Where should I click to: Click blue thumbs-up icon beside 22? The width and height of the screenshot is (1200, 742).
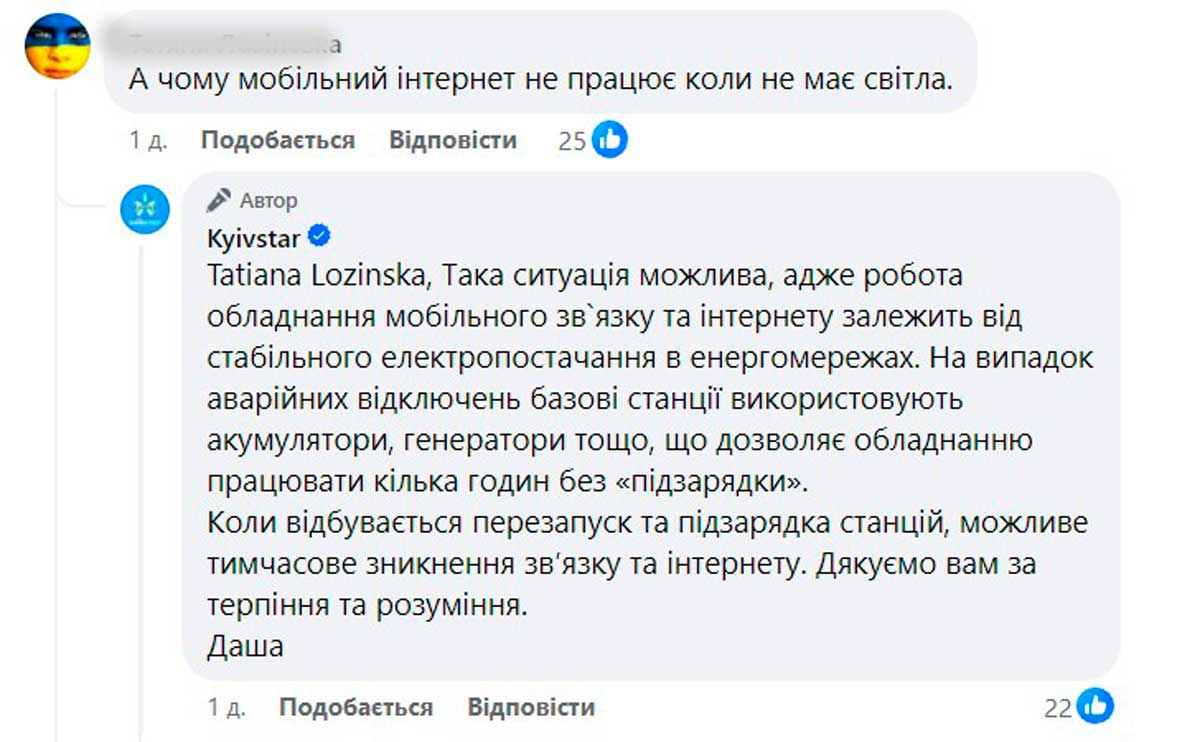pyautogui.click(x=1096, y=706)
